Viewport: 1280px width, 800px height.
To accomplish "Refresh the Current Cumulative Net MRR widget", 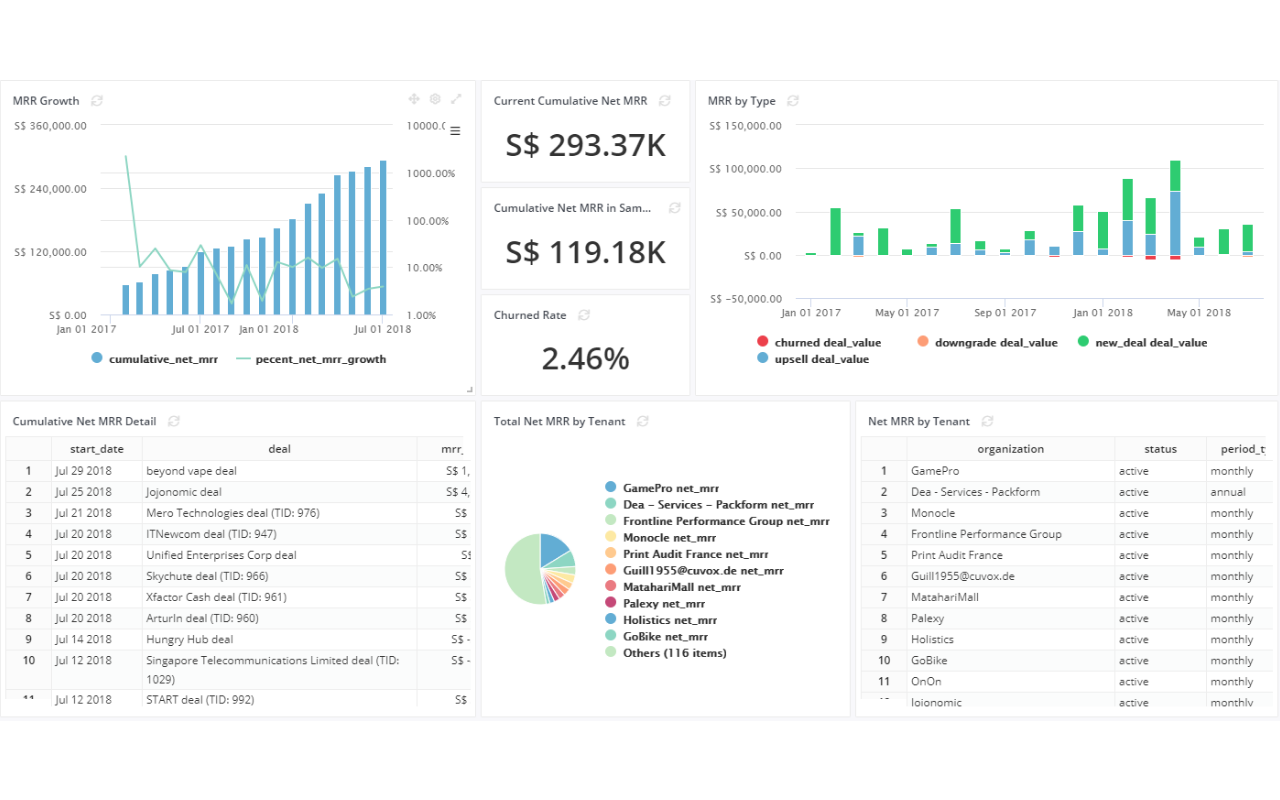I will (665, 101).
